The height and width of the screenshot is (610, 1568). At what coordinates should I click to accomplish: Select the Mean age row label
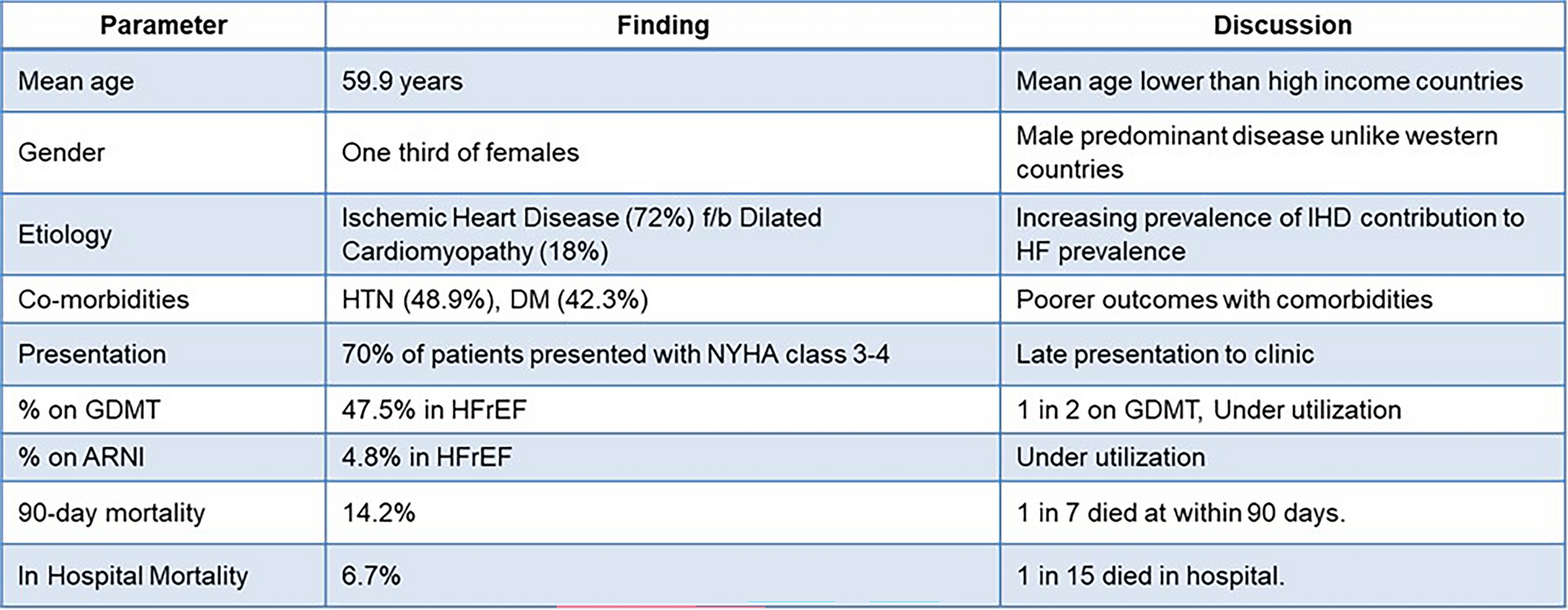coord(76,82)
